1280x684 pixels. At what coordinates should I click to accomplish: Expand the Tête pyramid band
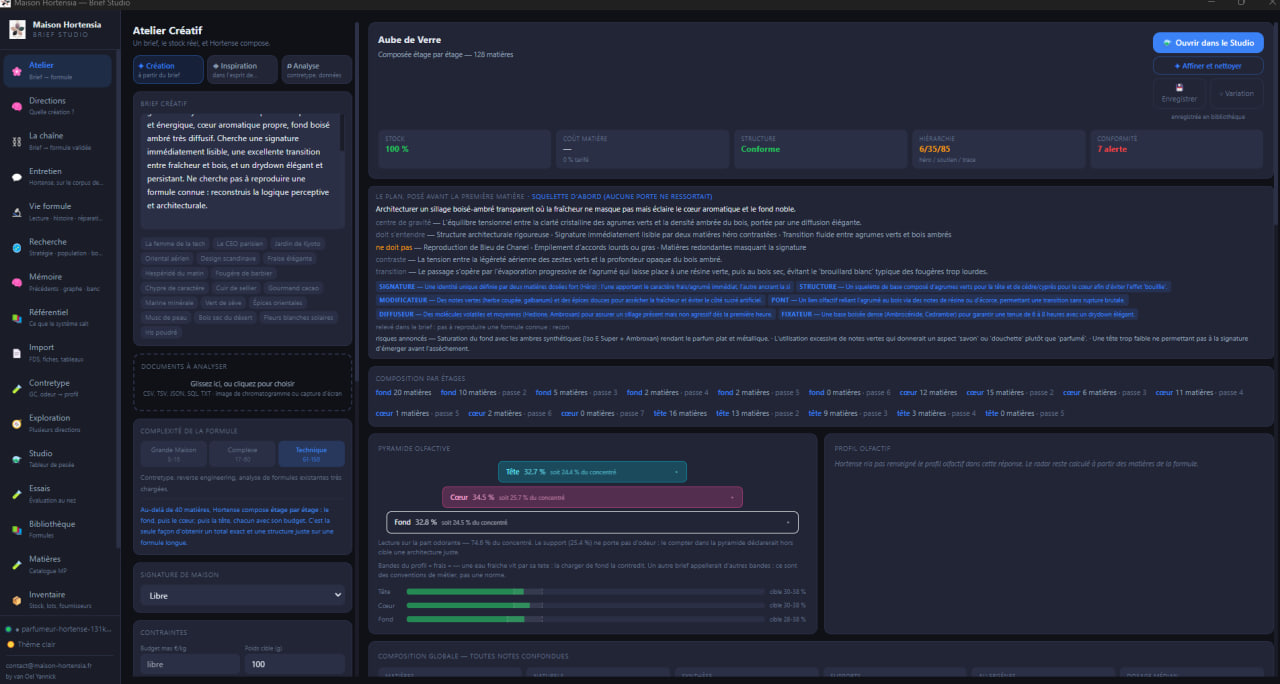[x=591, y=471]
